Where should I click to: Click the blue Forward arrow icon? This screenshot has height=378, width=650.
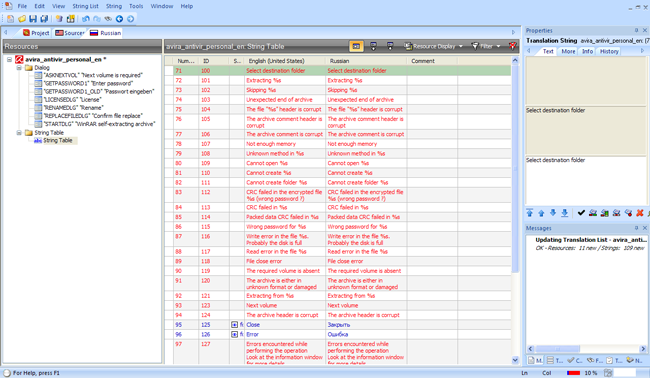pyautogui.click(x=131, y=19)
